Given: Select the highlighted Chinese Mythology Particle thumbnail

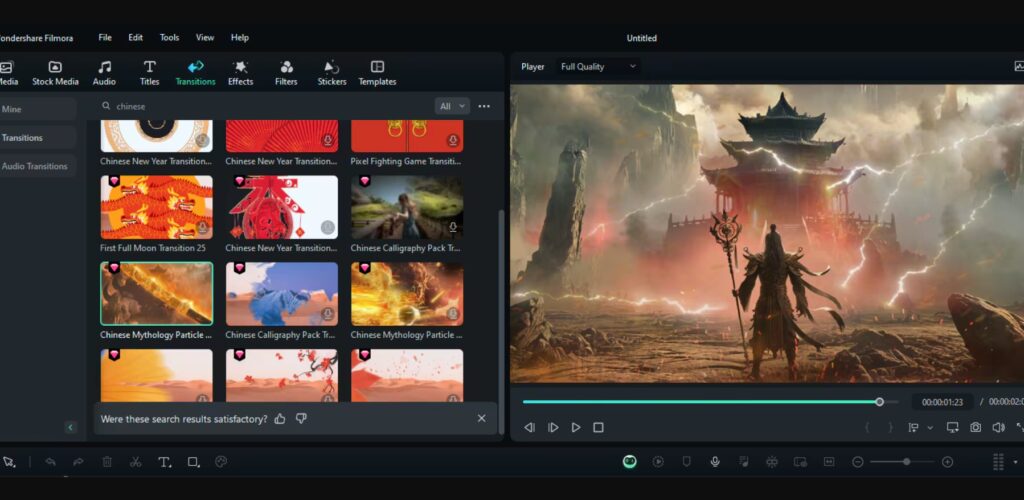Looking at the screenshot, I should (x=157, y=294).
